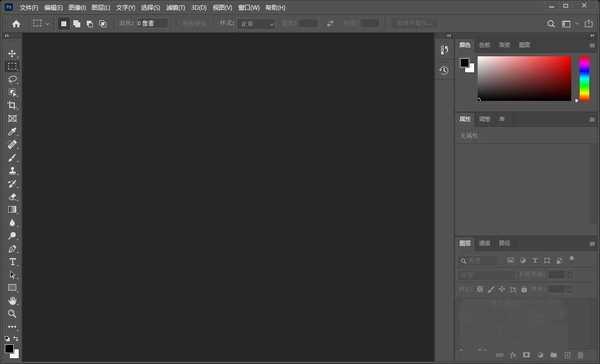This screenshot has width=600, height=364.
Task: Select the Hand tool
Action: click(12, 301)
